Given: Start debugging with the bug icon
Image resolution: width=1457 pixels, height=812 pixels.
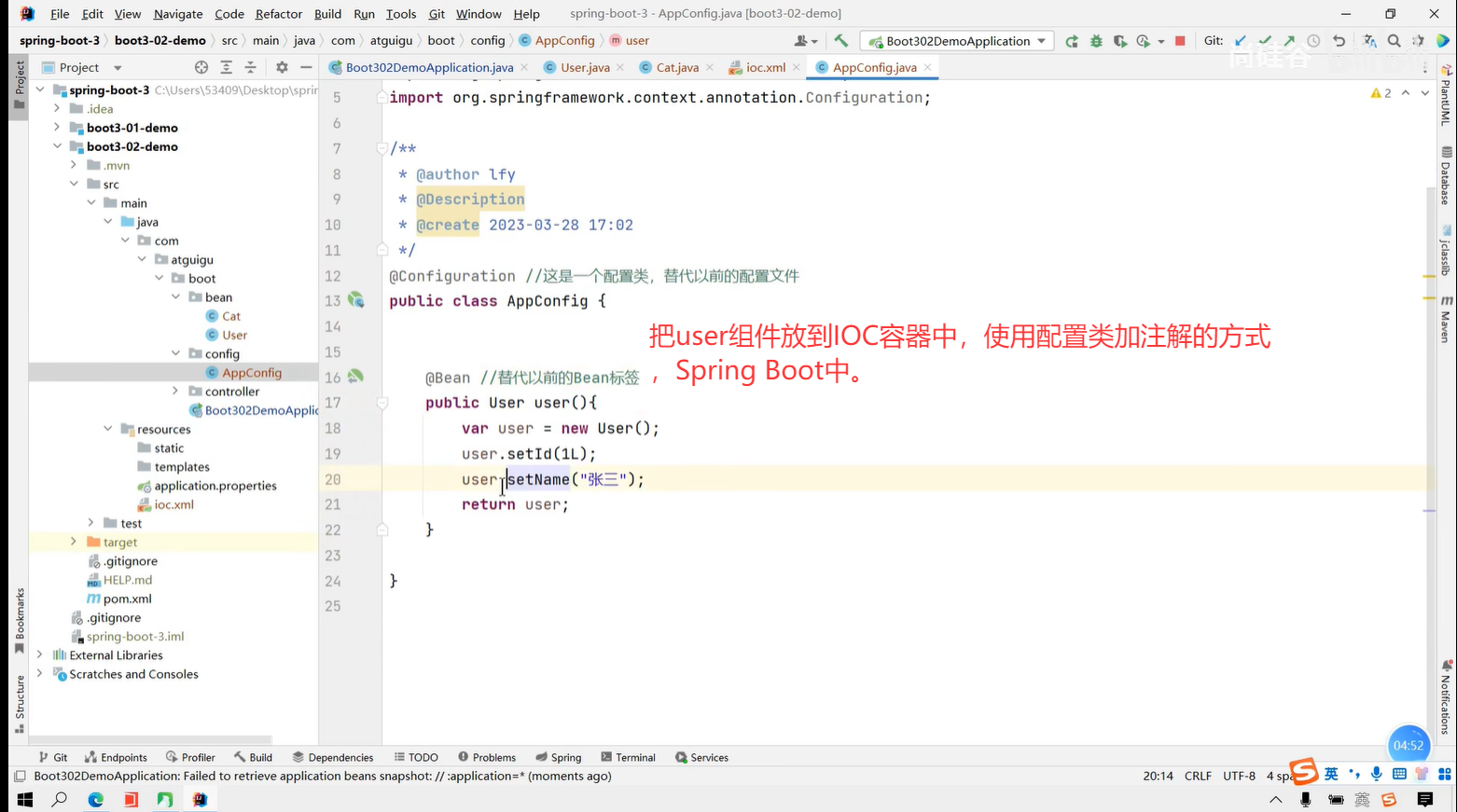Looking at the screenshot, I should (1096, 41).
